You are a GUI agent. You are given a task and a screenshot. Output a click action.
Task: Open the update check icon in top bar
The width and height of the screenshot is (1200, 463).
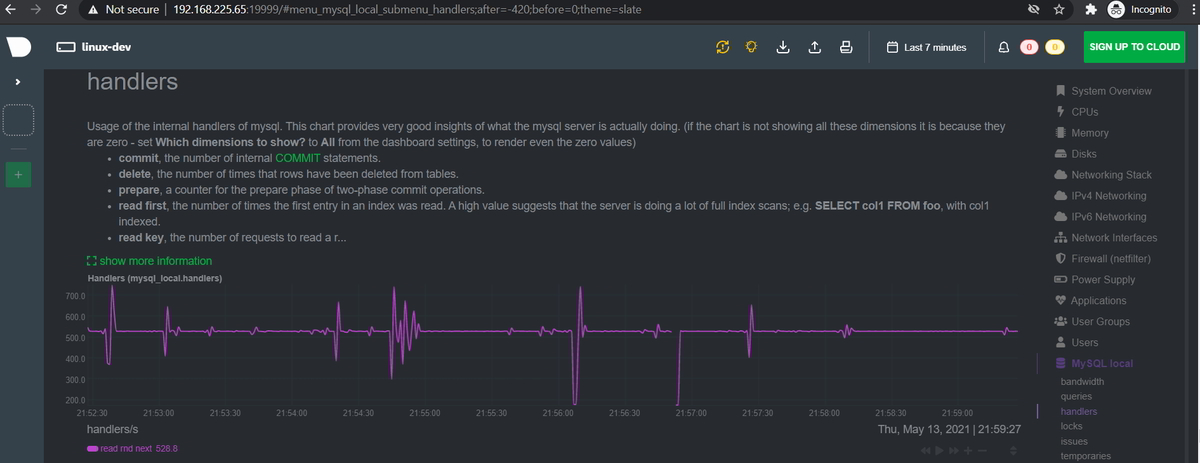[x=722, y=47]
